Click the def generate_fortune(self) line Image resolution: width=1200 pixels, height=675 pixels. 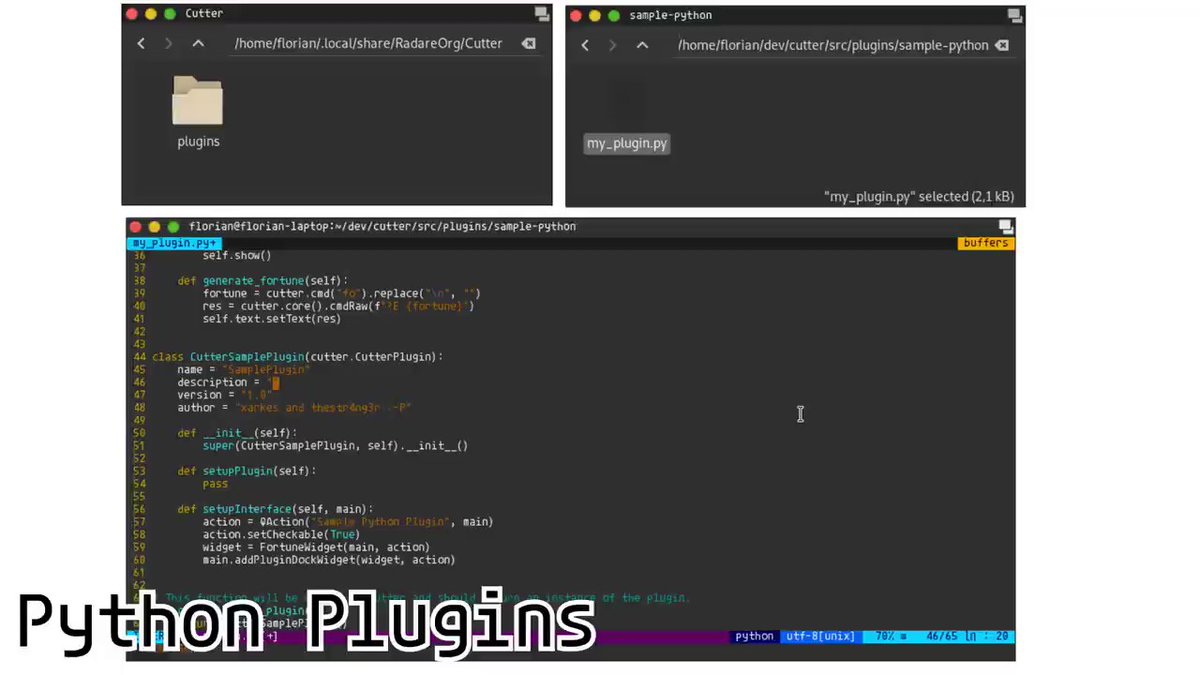coord(261,281)
